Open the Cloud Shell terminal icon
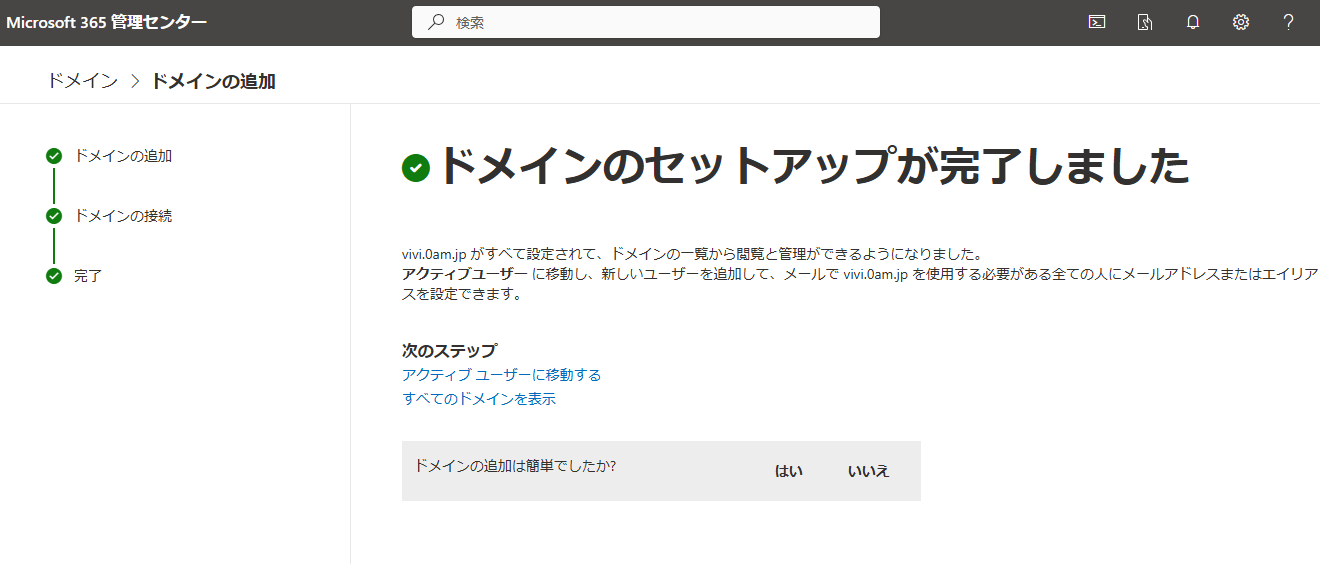 click(1097, 22)
